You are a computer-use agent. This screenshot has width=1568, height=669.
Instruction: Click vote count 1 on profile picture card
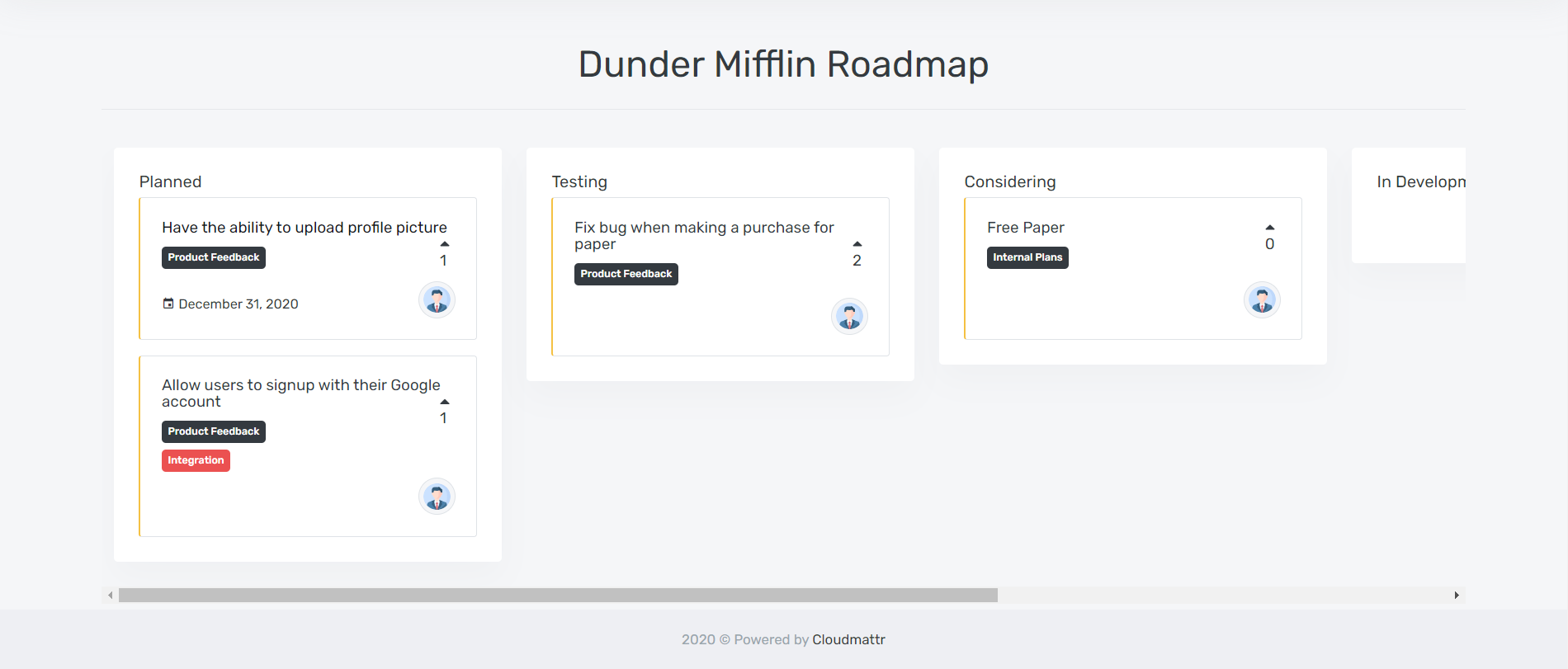click(x=444, y=261)
